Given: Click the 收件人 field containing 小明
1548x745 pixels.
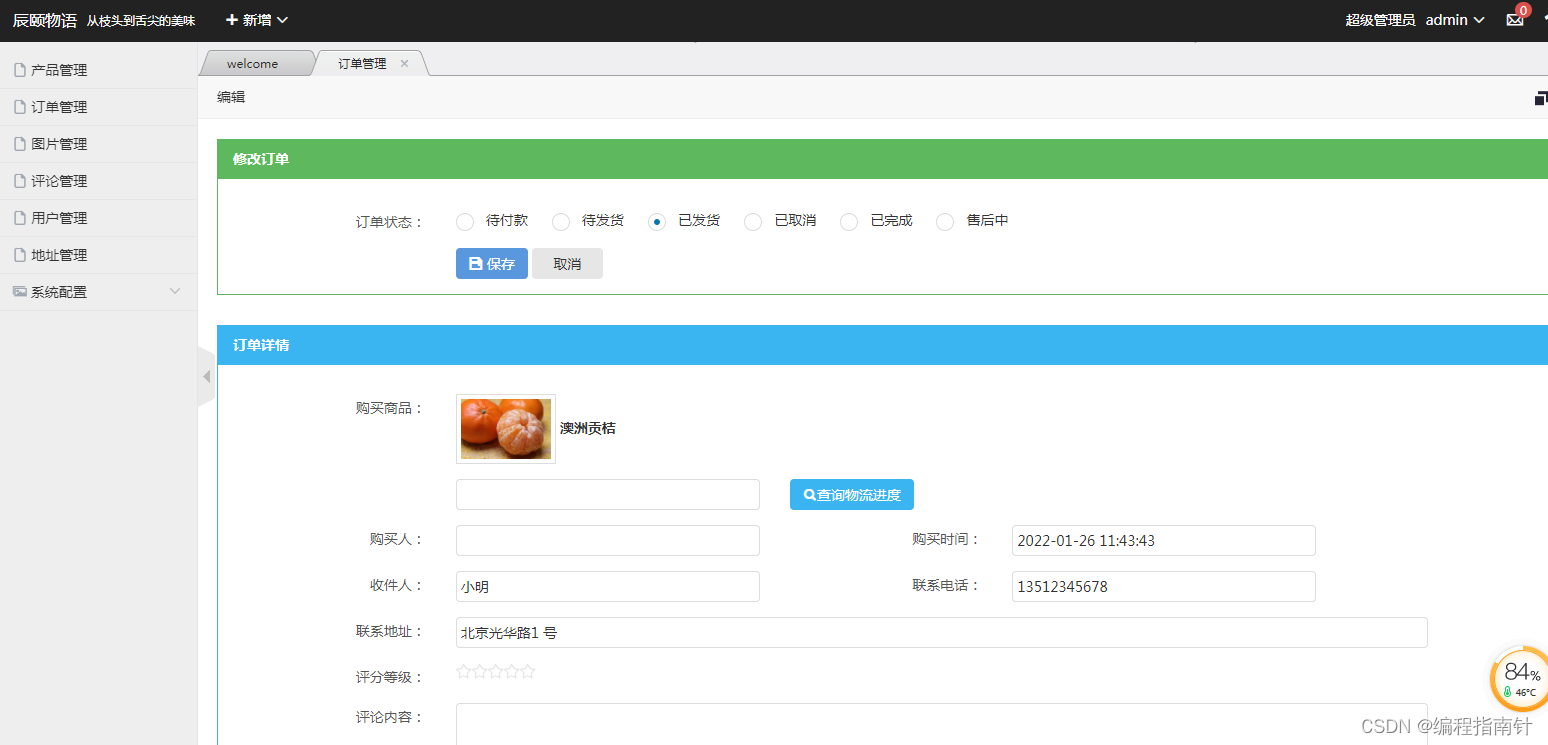Looking at the screenshot, I should 608,587.
